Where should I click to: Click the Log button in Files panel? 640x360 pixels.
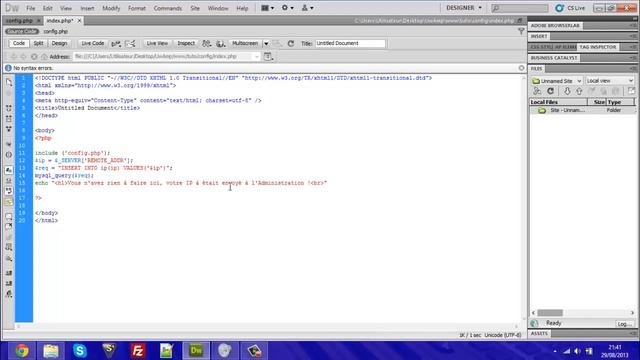624,324
